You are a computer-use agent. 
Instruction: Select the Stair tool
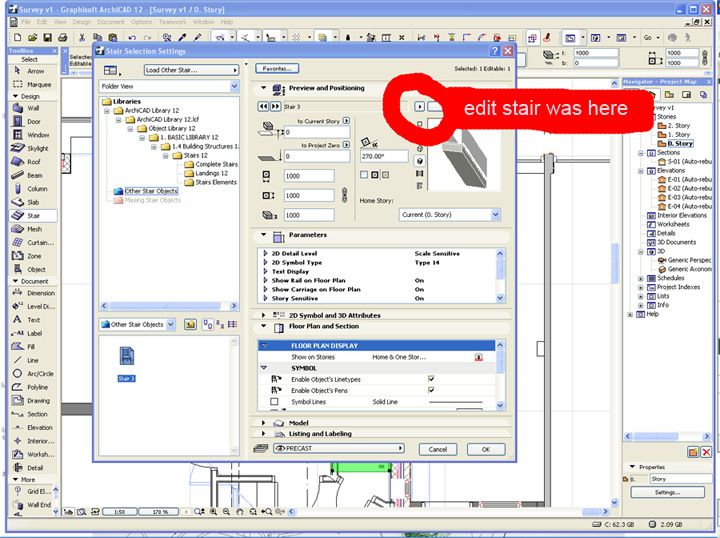[33, 215]
